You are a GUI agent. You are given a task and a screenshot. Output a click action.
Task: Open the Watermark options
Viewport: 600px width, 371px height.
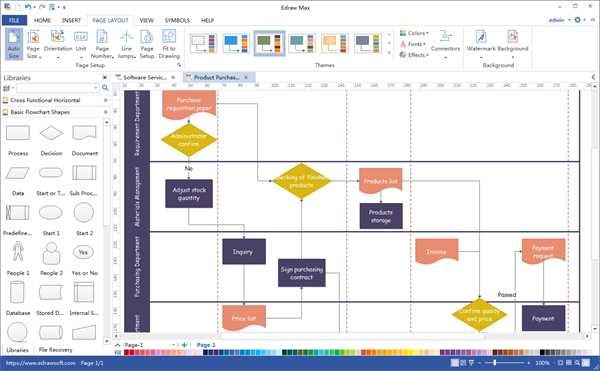(x=481, y=44)
